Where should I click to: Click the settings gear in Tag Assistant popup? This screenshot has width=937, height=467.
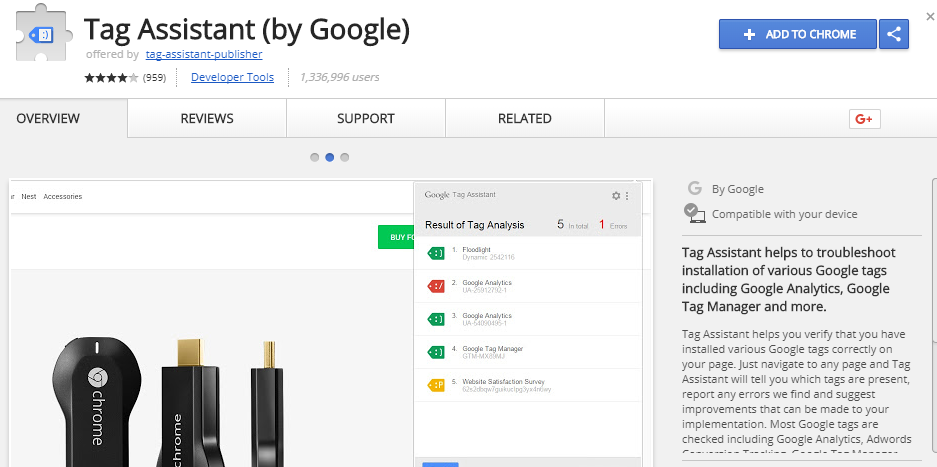(x=616, y=196)
